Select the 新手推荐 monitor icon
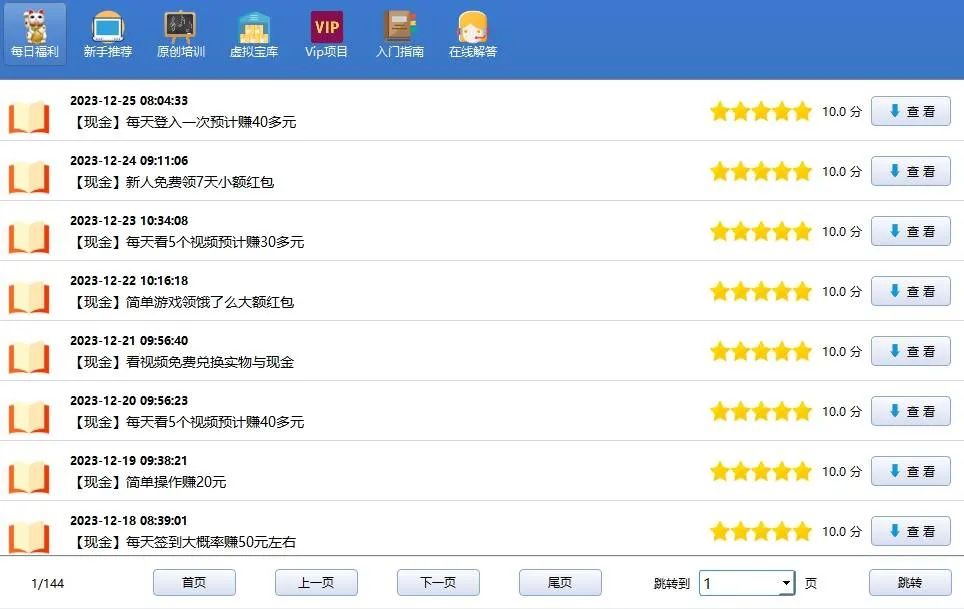964x609 pixels. (107, 28)
